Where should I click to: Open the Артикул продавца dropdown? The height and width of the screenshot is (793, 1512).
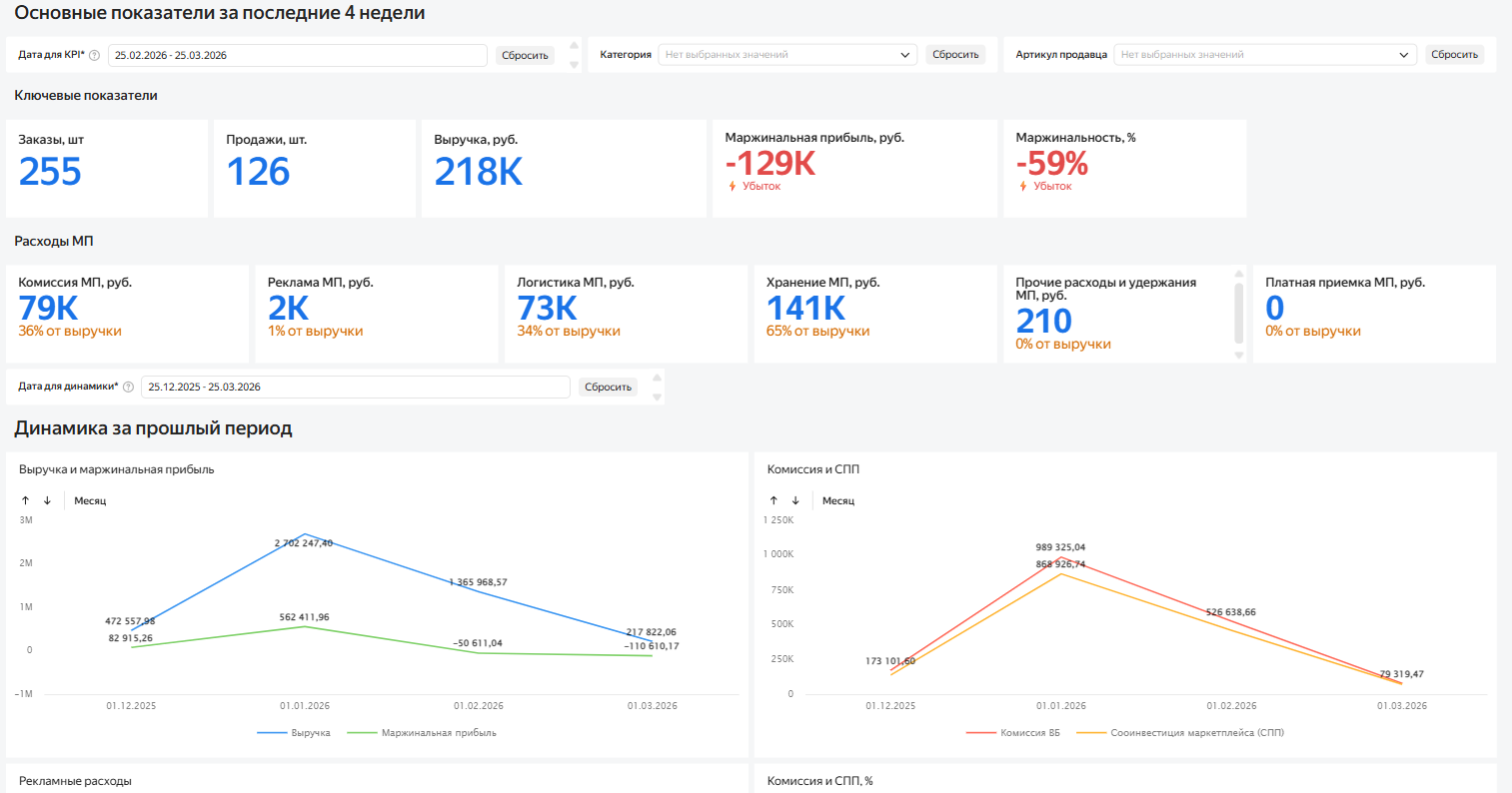(1265, 55)
